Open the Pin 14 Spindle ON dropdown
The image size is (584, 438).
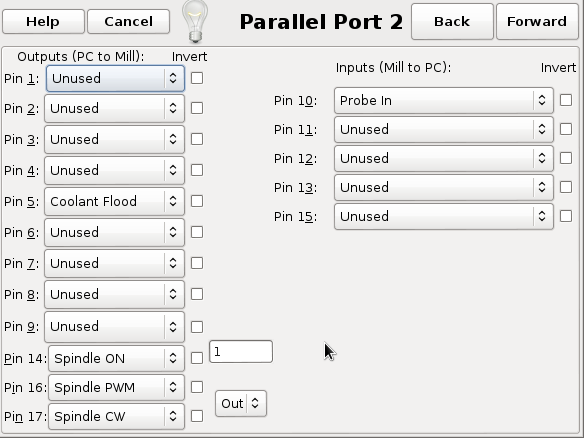pyautogui.click(x=116, y=358)
